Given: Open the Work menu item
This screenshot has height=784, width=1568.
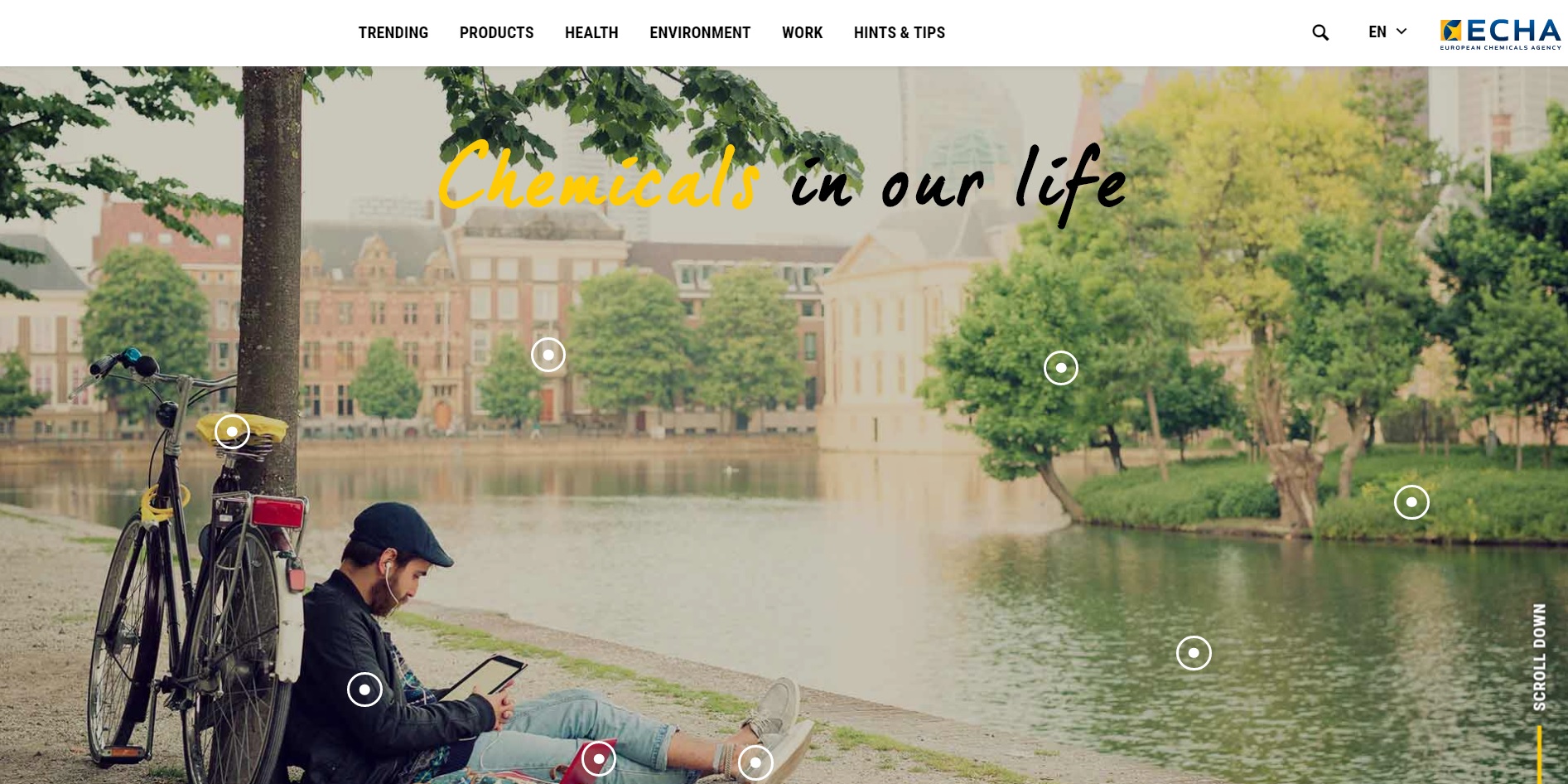Looking at the screenshot, I should (x=803, y=33).
